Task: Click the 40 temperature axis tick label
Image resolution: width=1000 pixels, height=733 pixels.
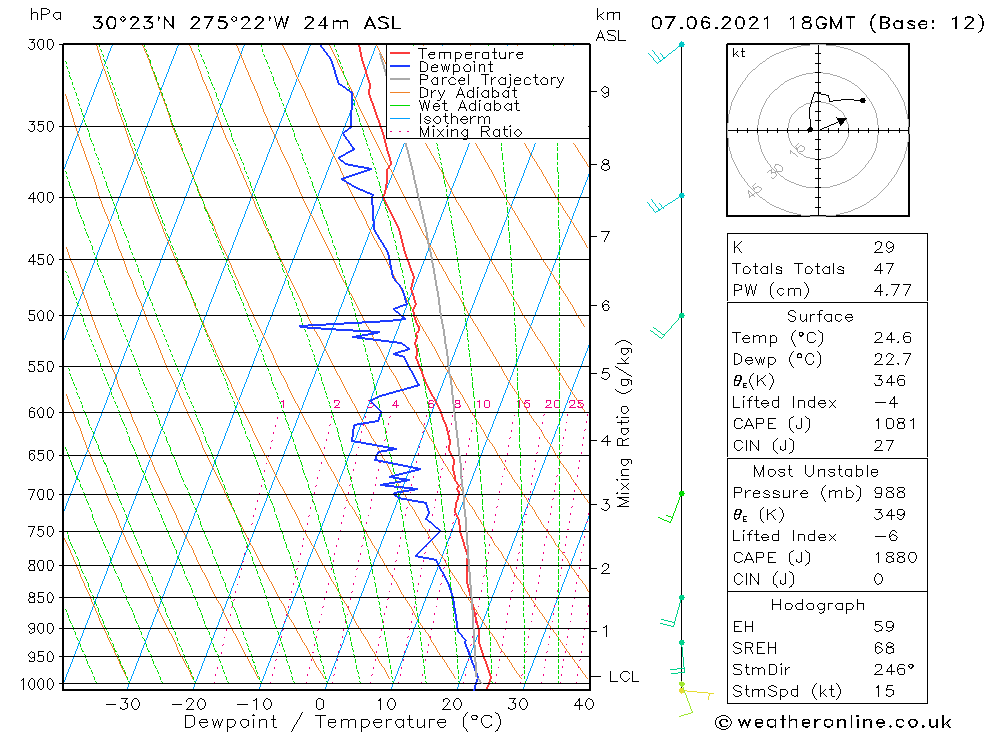Action: point(584,704)
